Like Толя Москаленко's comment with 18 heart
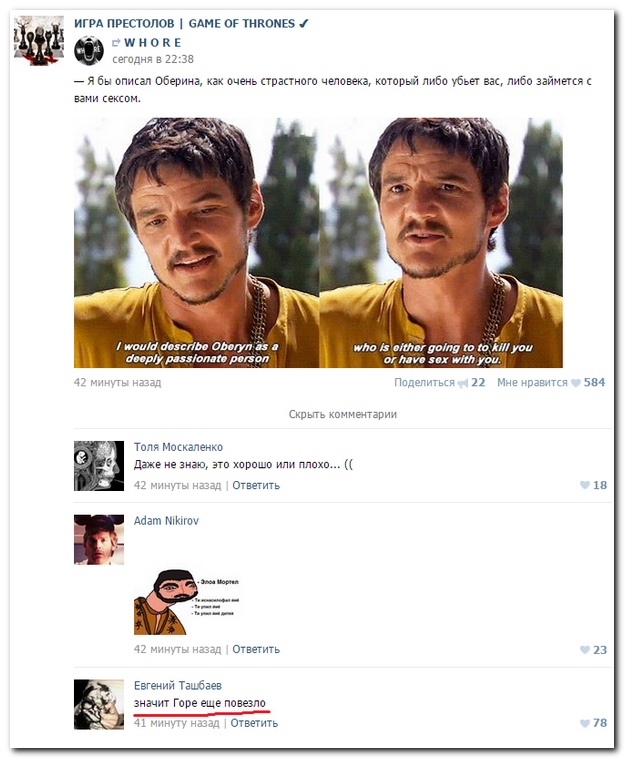The image size is (625, 759). [x=585, y=486]
